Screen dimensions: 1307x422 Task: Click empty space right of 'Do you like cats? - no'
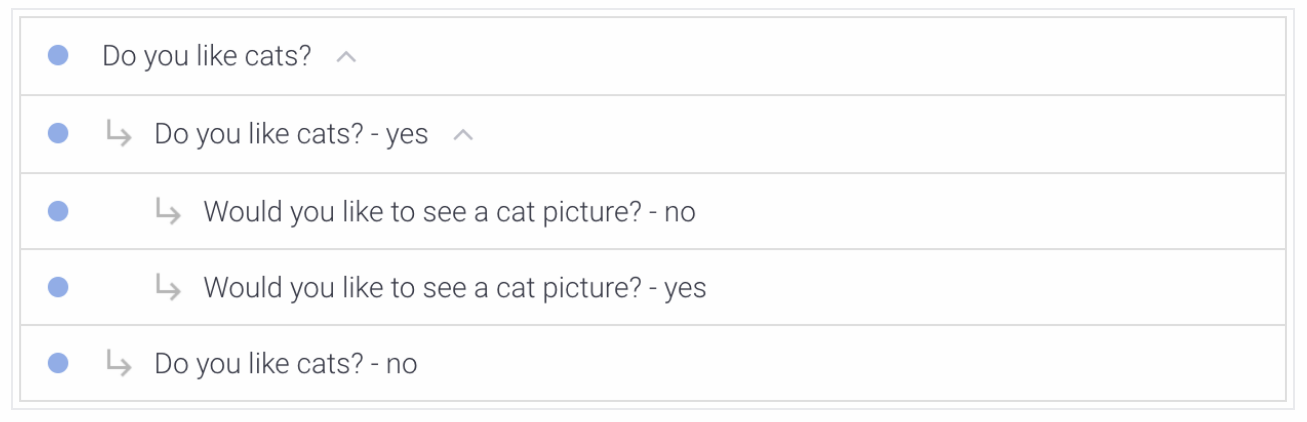pos(850,364)
